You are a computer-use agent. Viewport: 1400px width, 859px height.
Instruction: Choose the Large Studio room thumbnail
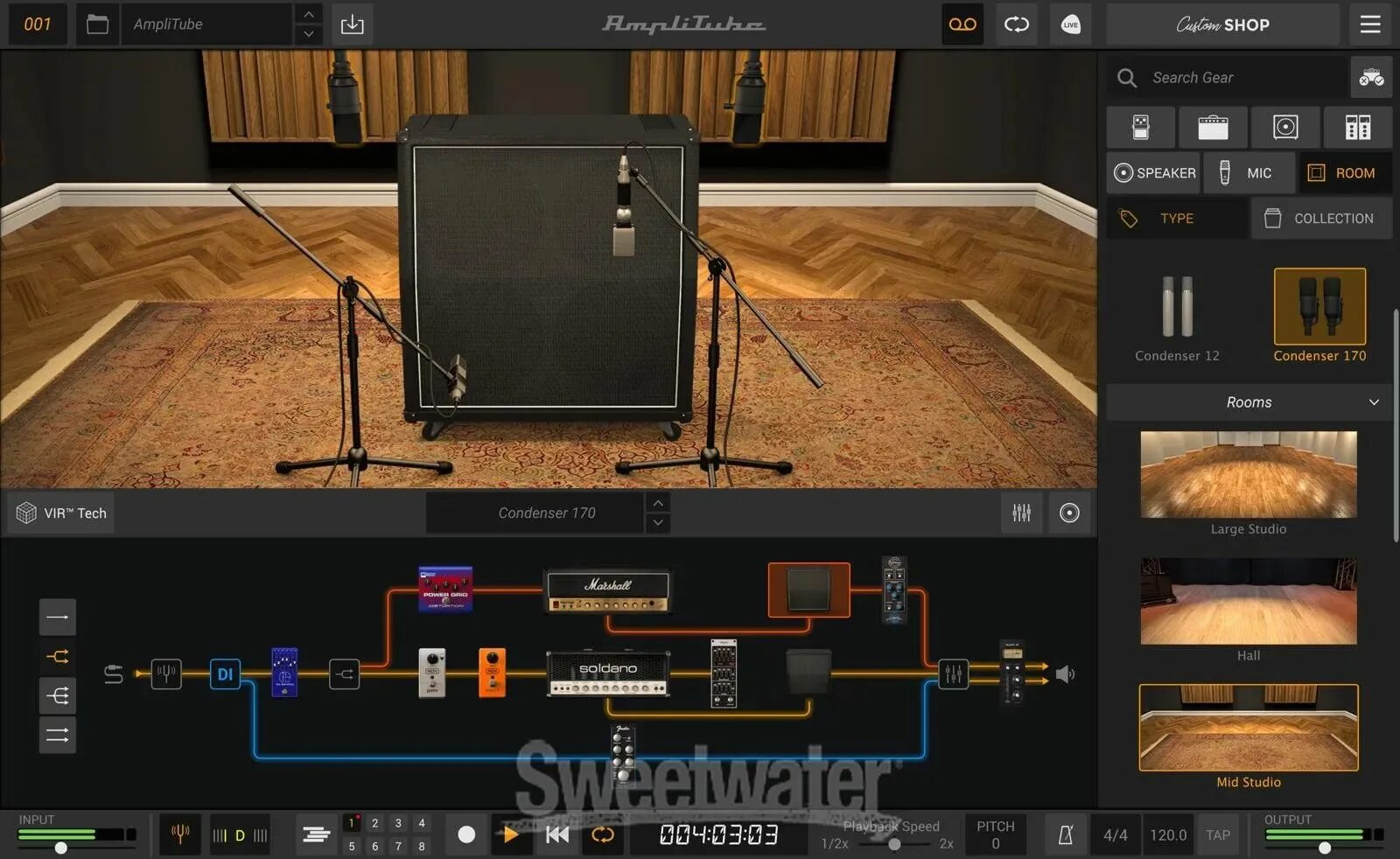click(x=1249, y=474)
